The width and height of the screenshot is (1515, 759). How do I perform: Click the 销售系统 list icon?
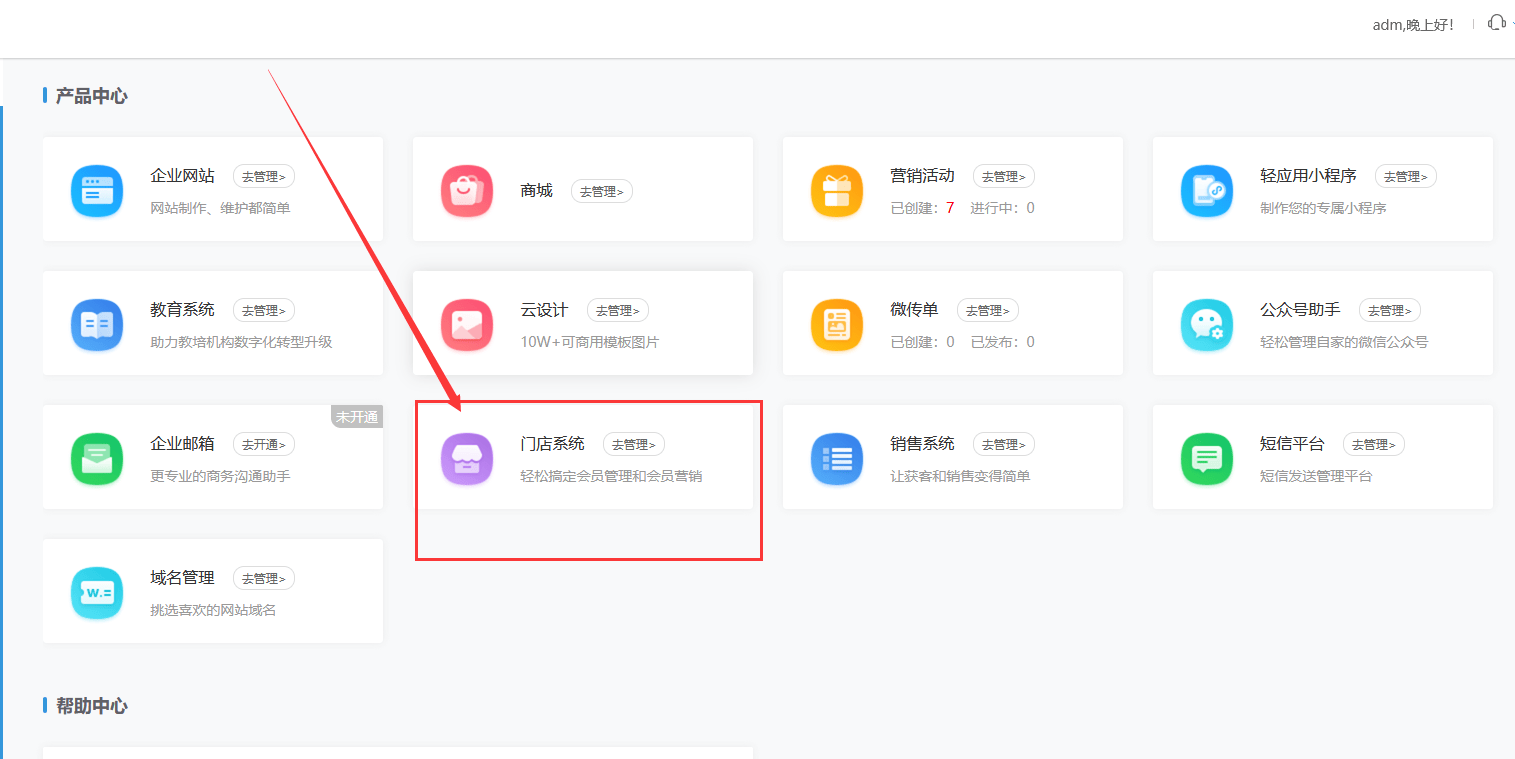(x=836, y=458)
